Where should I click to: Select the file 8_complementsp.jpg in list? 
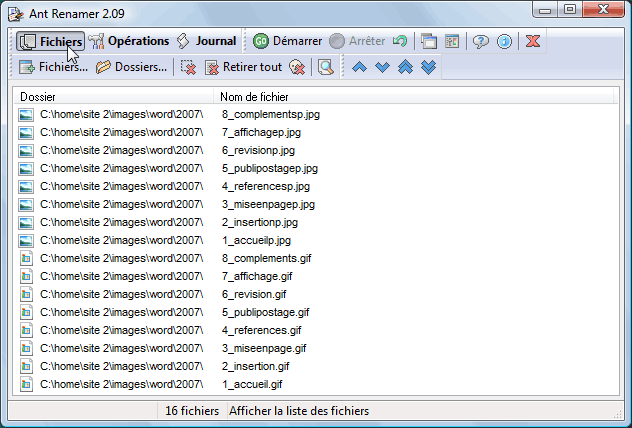pyautogui.click(x=270, y=115)
